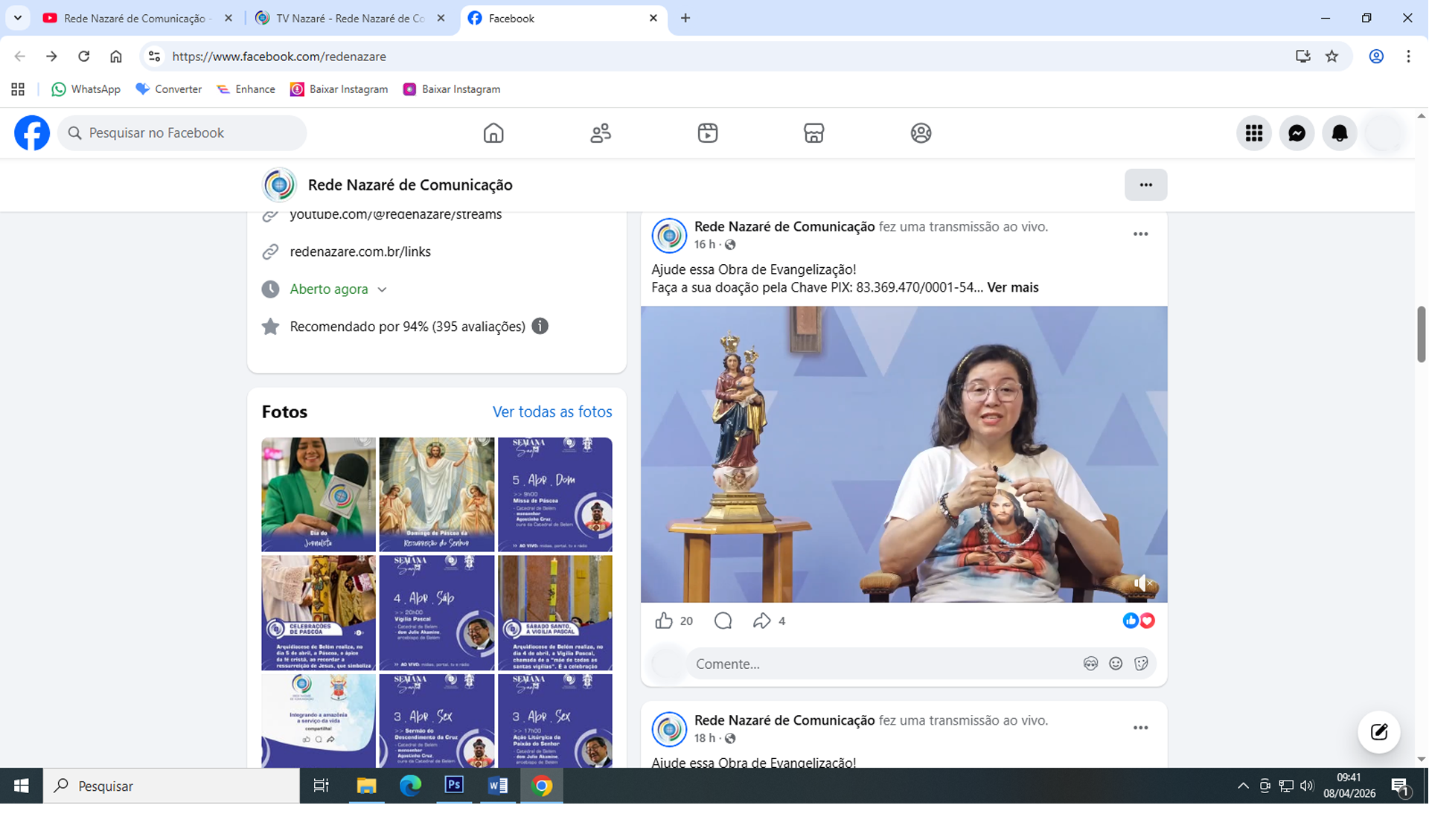
Task: Bookmark this page with star icon
Action: pos(1332,57)
